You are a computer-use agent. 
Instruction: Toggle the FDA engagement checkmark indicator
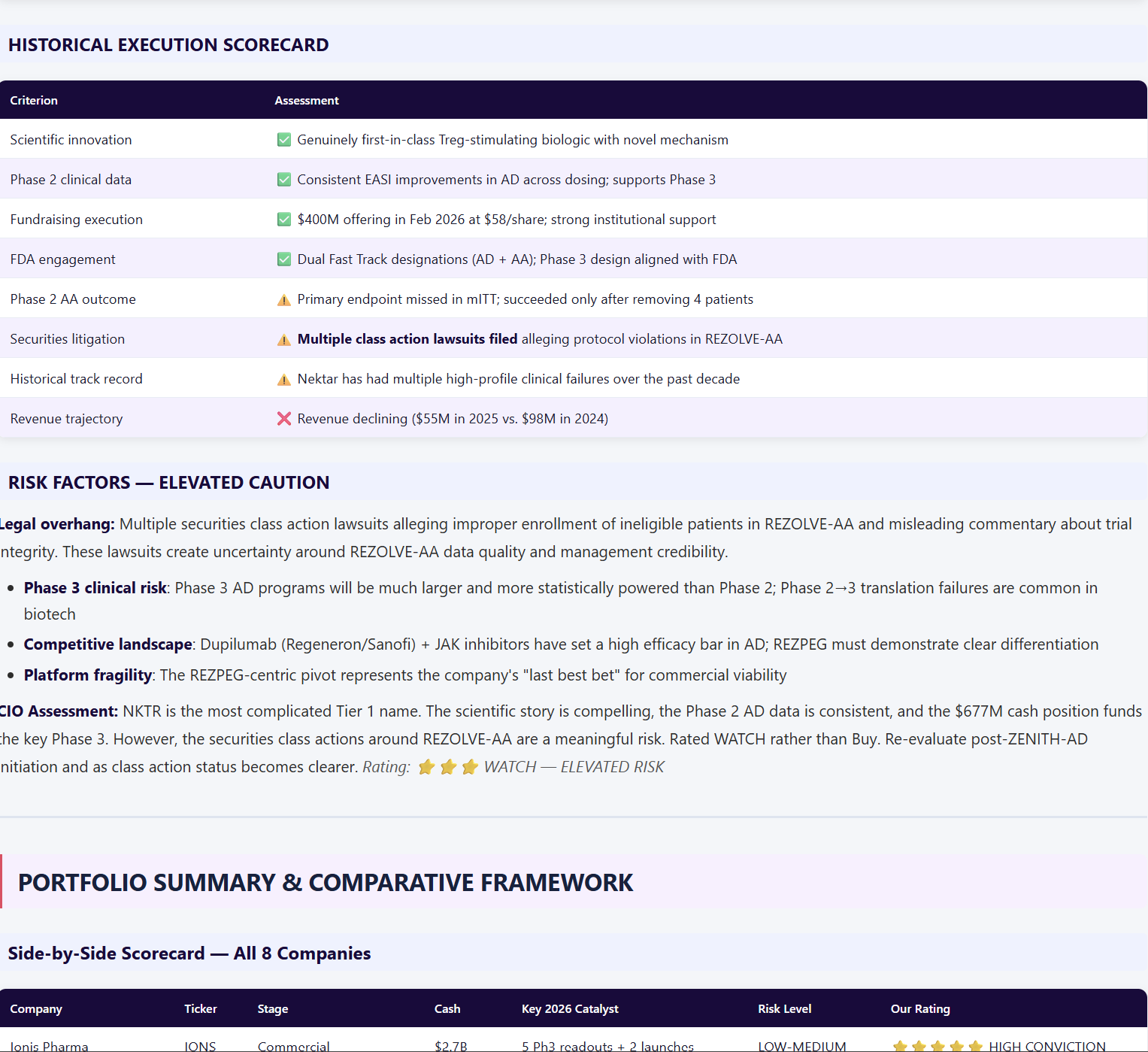tap(284, 259)
